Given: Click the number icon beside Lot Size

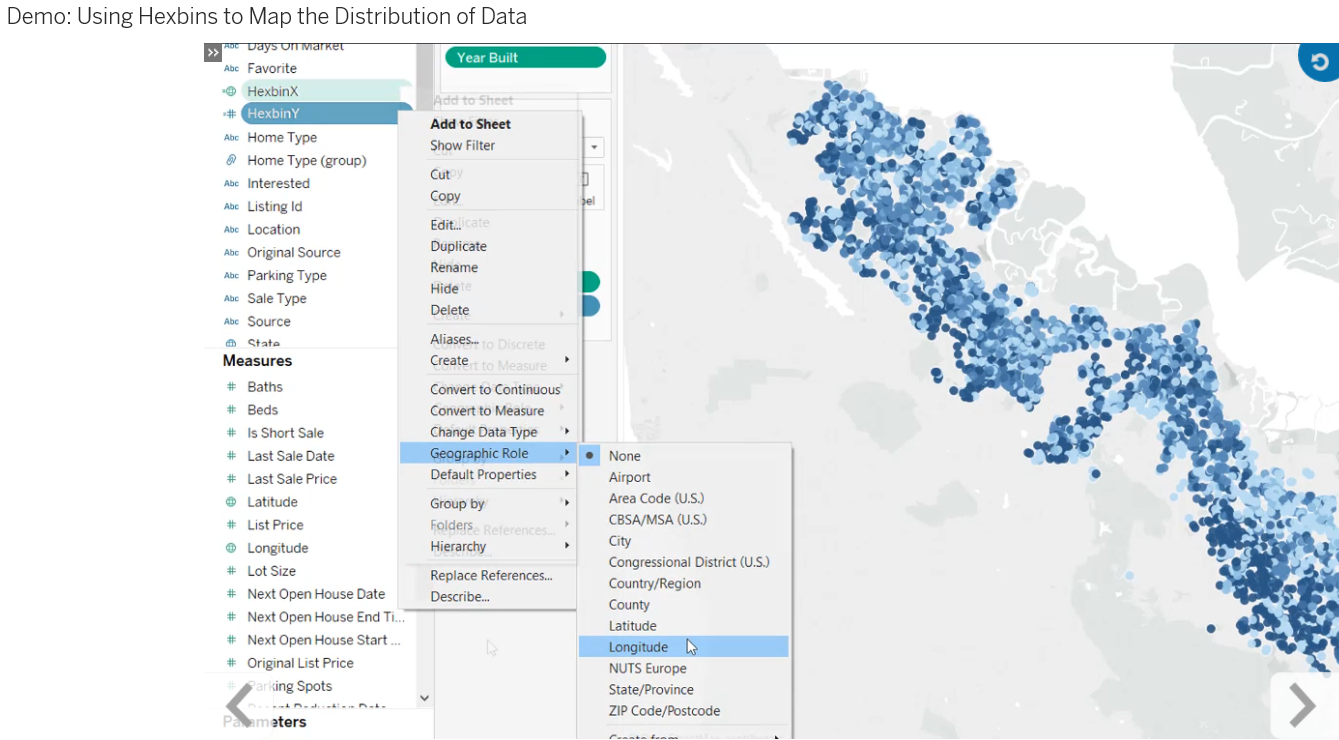Looking at the screenshot, I should [231, 571].
